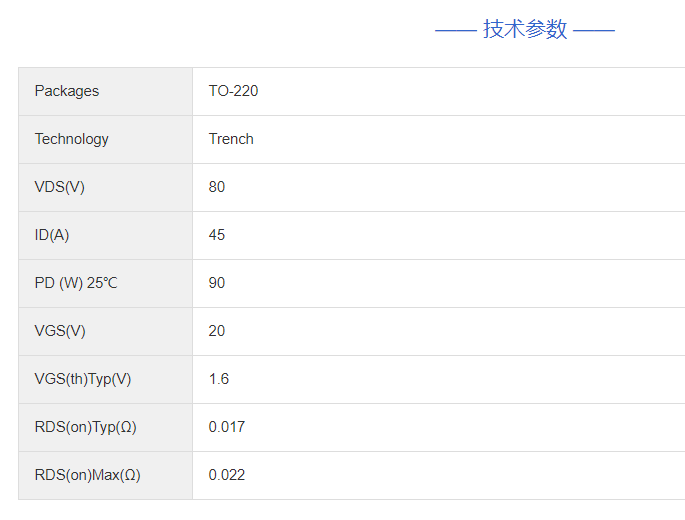Click the 技术参数 section heading
Viewport: 685px width, 520px height.
525,29
